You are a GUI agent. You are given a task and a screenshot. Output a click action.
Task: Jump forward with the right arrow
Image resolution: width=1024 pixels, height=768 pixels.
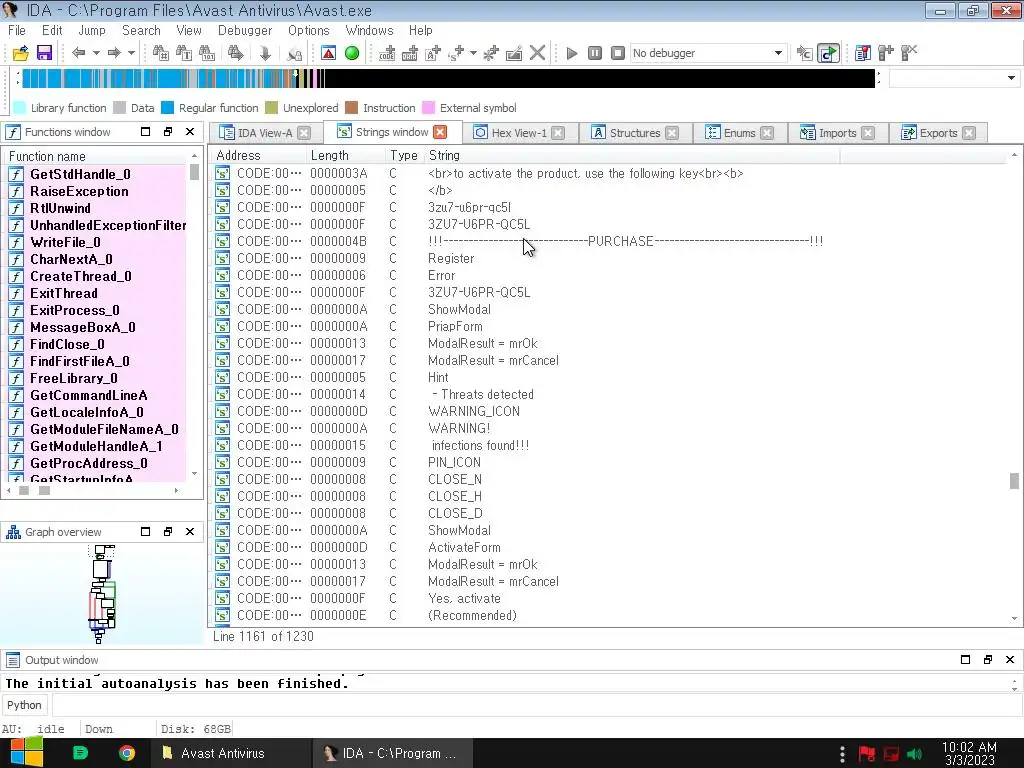[x=114, y=53]
